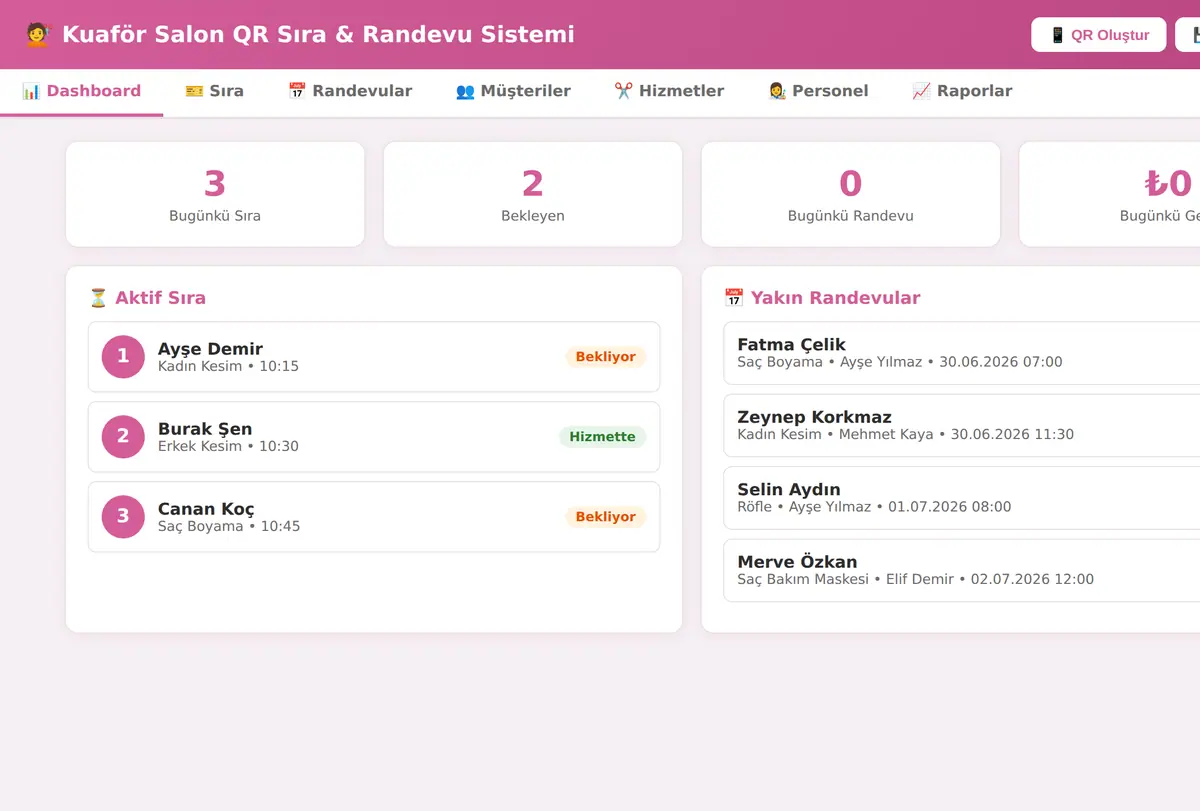Open the Dashboard tab
Screen dimensions: 1200x811
coord(81,91)
